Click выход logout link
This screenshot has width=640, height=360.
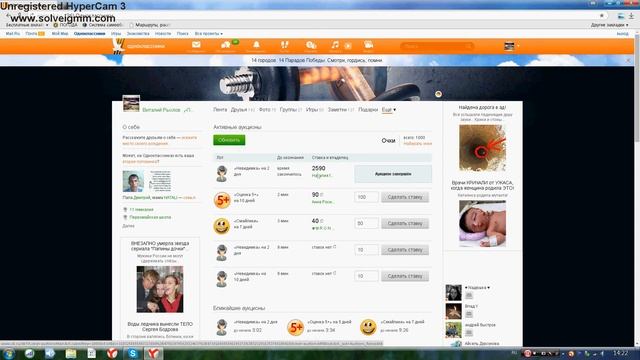click(623, 34)
